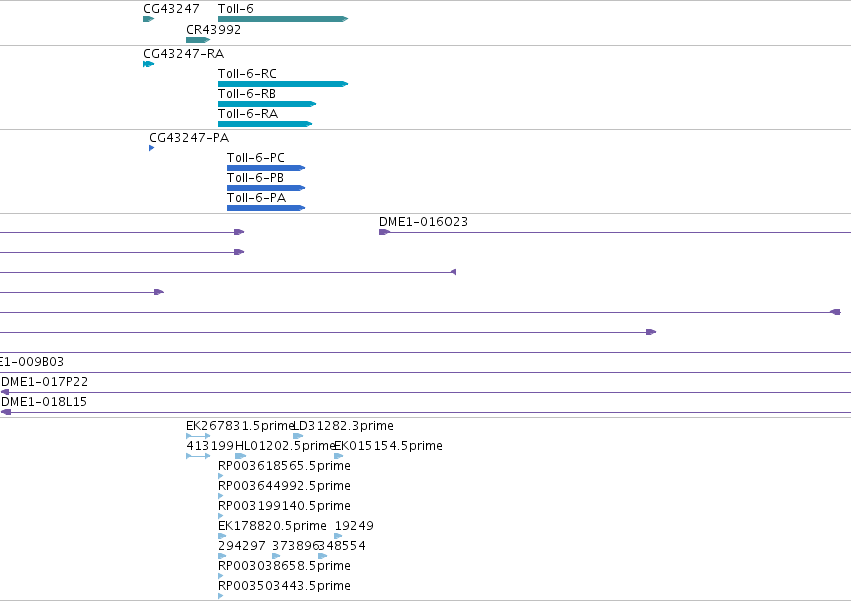Click the CG43247-PA protein label

point(189,138)
